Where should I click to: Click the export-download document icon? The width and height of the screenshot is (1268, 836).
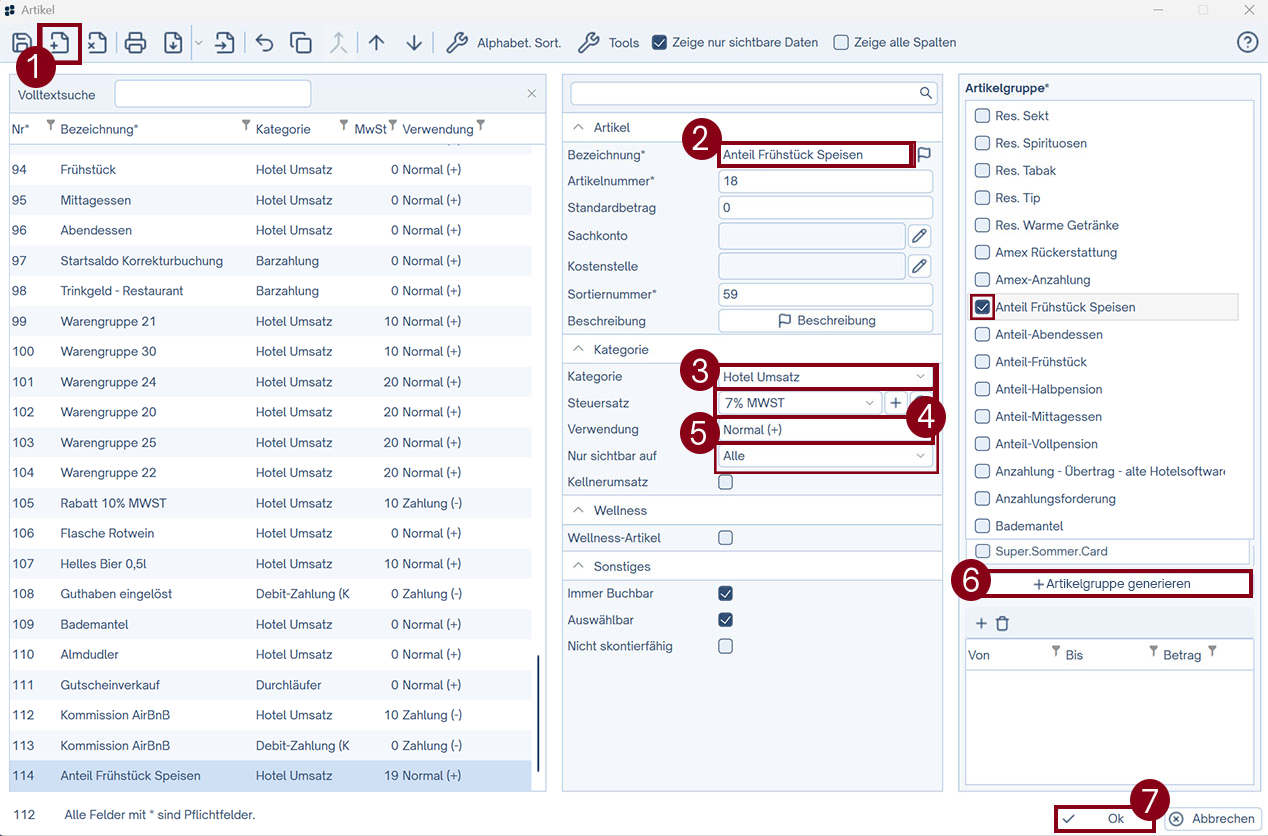(x=173, y=43)
